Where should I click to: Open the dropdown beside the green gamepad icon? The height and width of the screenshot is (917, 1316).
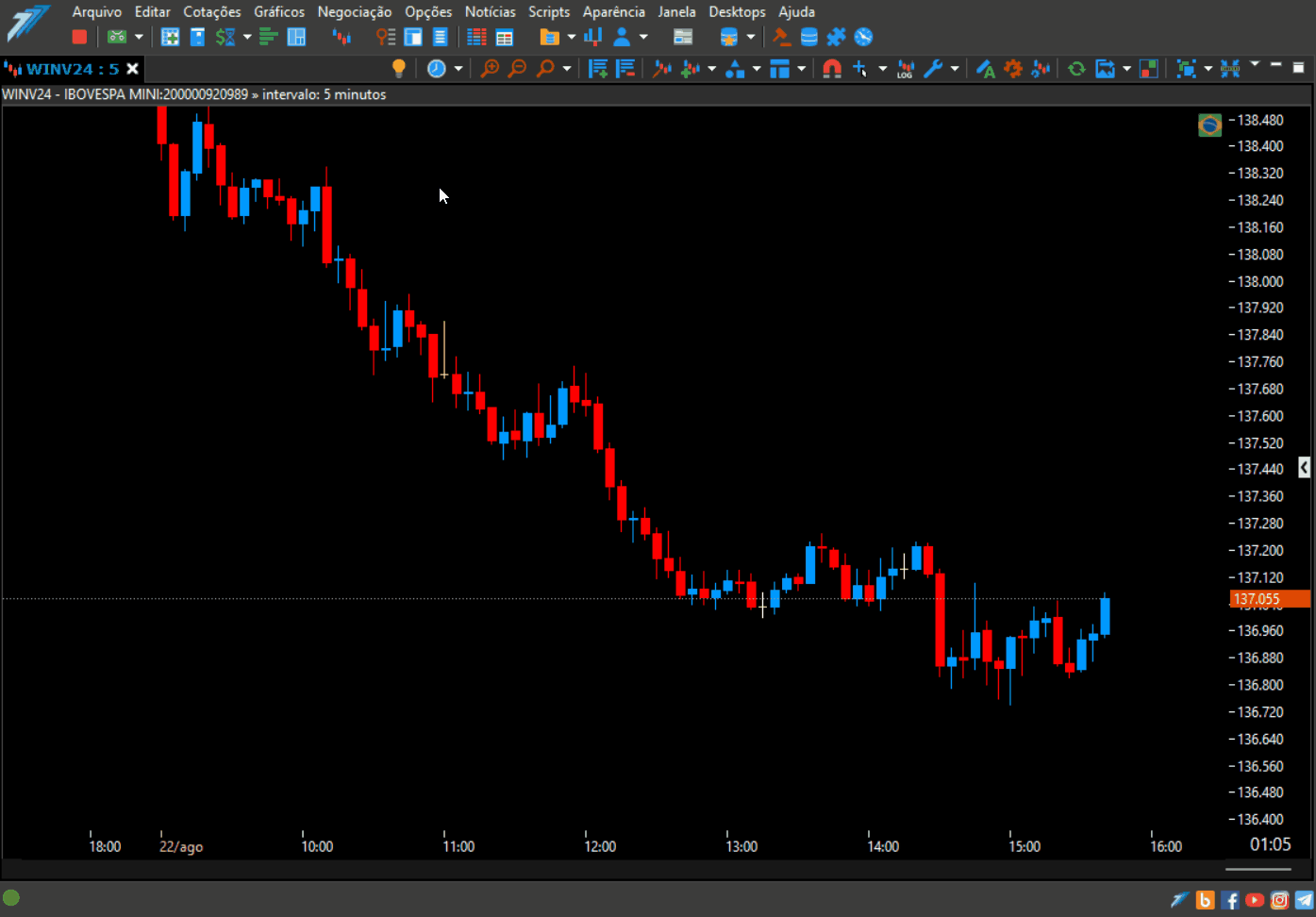[x=139, y=37]
